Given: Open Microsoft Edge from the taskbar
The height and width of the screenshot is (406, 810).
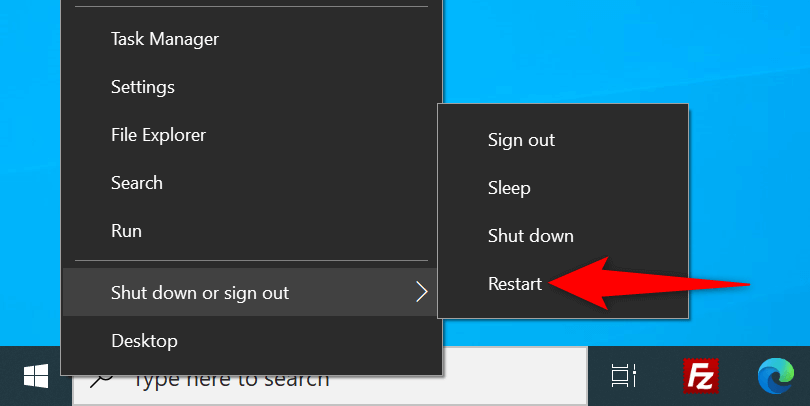Looking at the screenshot, I should pos(776,376).
